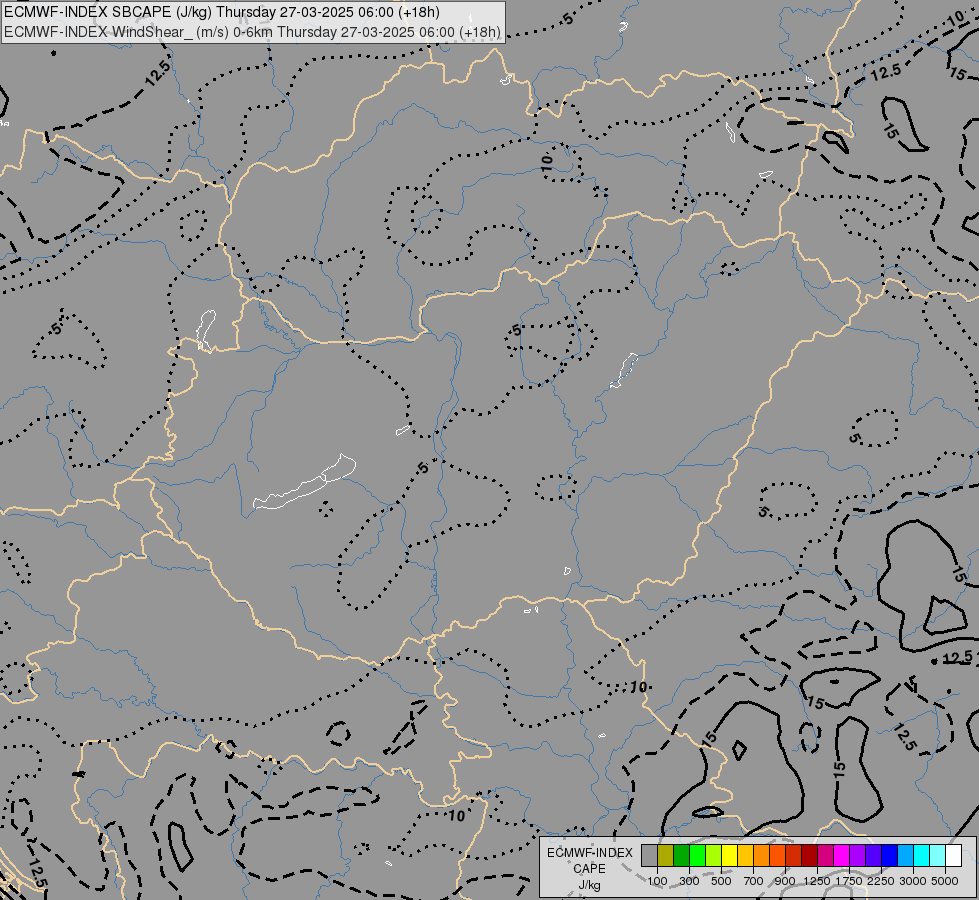The image size is (979, 900).
Task: Pick the pink-crimson swatch right of 1250
Action: coord(825,856)
